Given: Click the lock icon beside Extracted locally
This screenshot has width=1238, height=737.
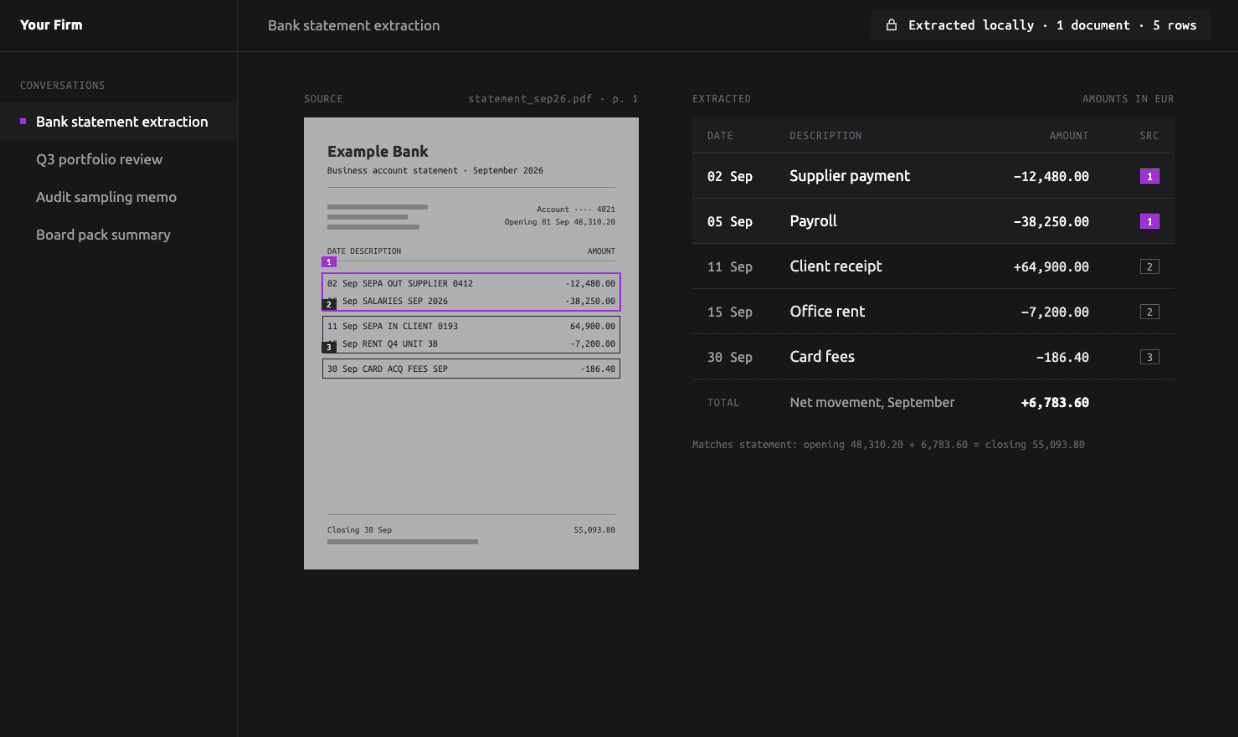Looking at the screenshot, I should (891, 25).
